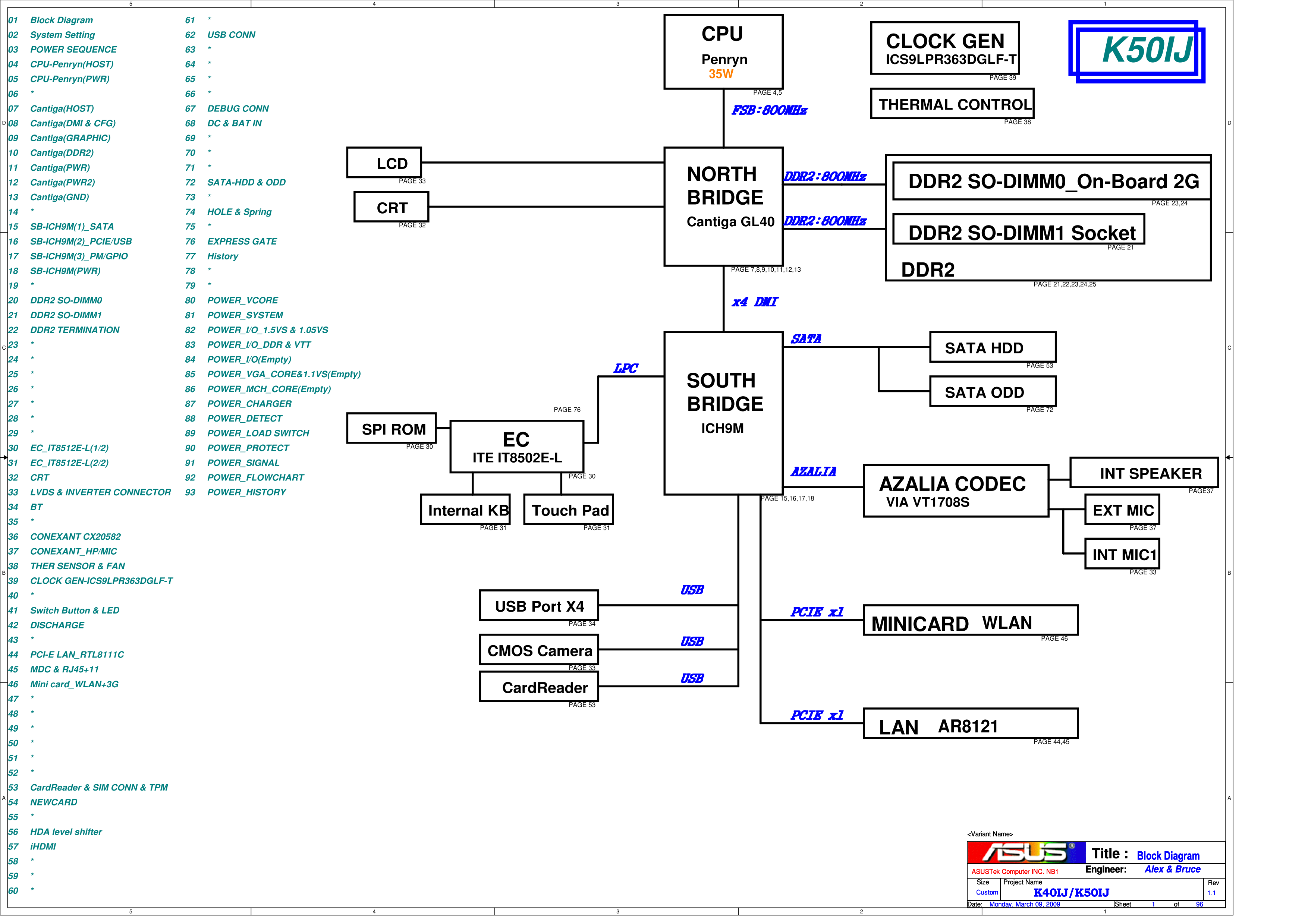Select the CLOCK GEN ICS9LPR363DGLF-T block

click(944, 48)
